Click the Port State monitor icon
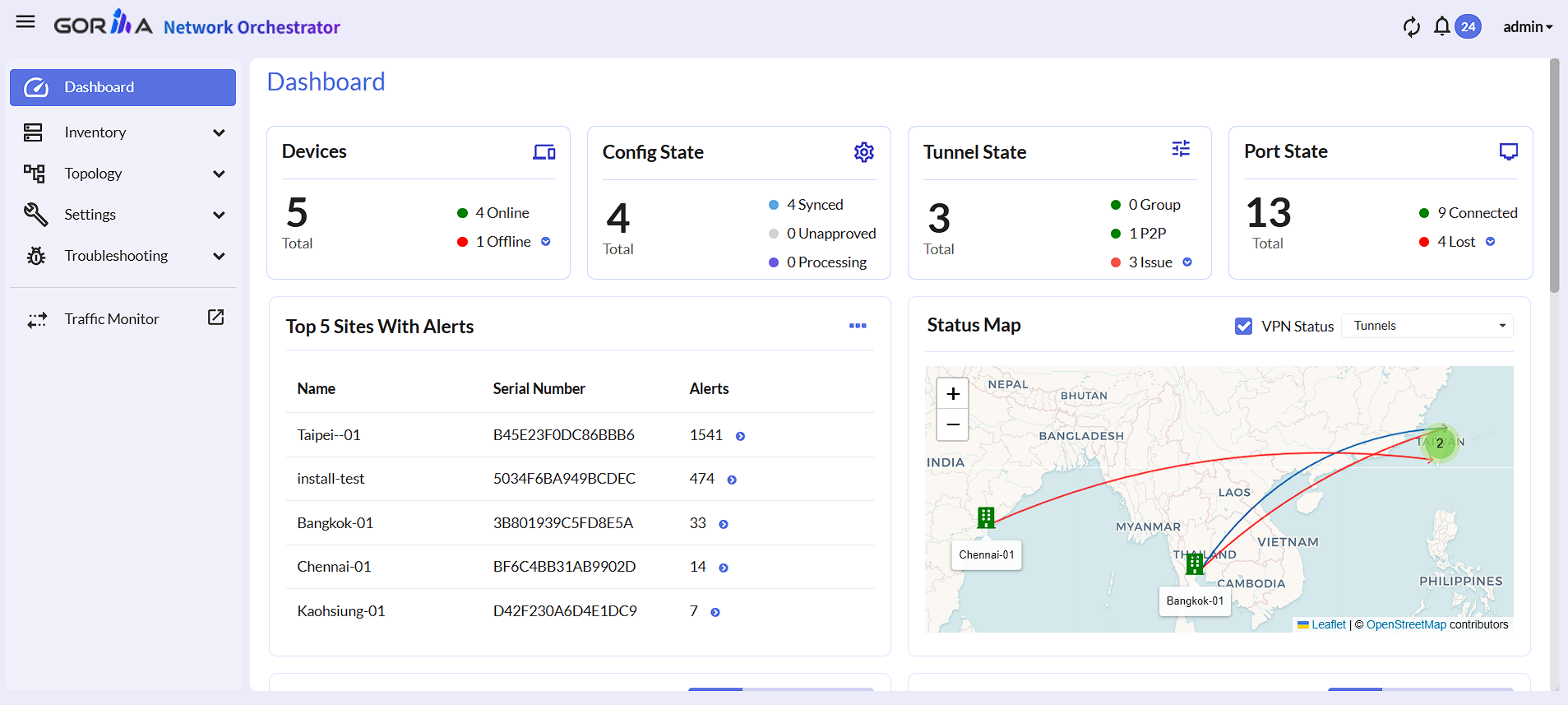Screen dimensions: 1568x705 click(x=1509, y=151)
